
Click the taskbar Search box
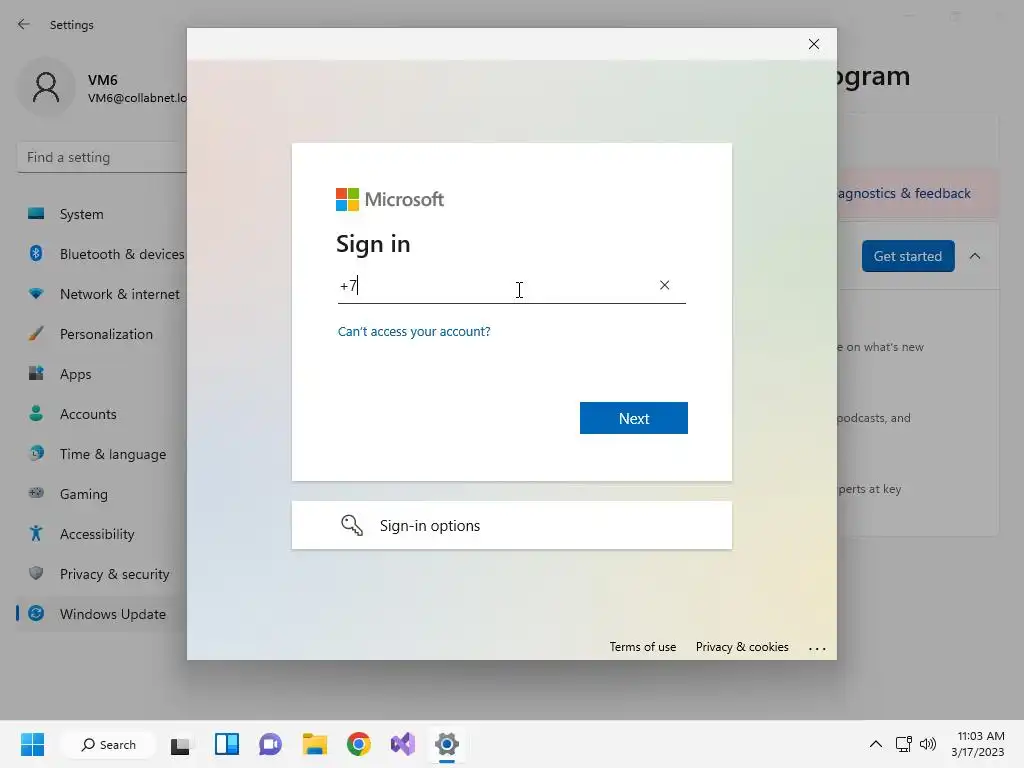pos(108,744)
